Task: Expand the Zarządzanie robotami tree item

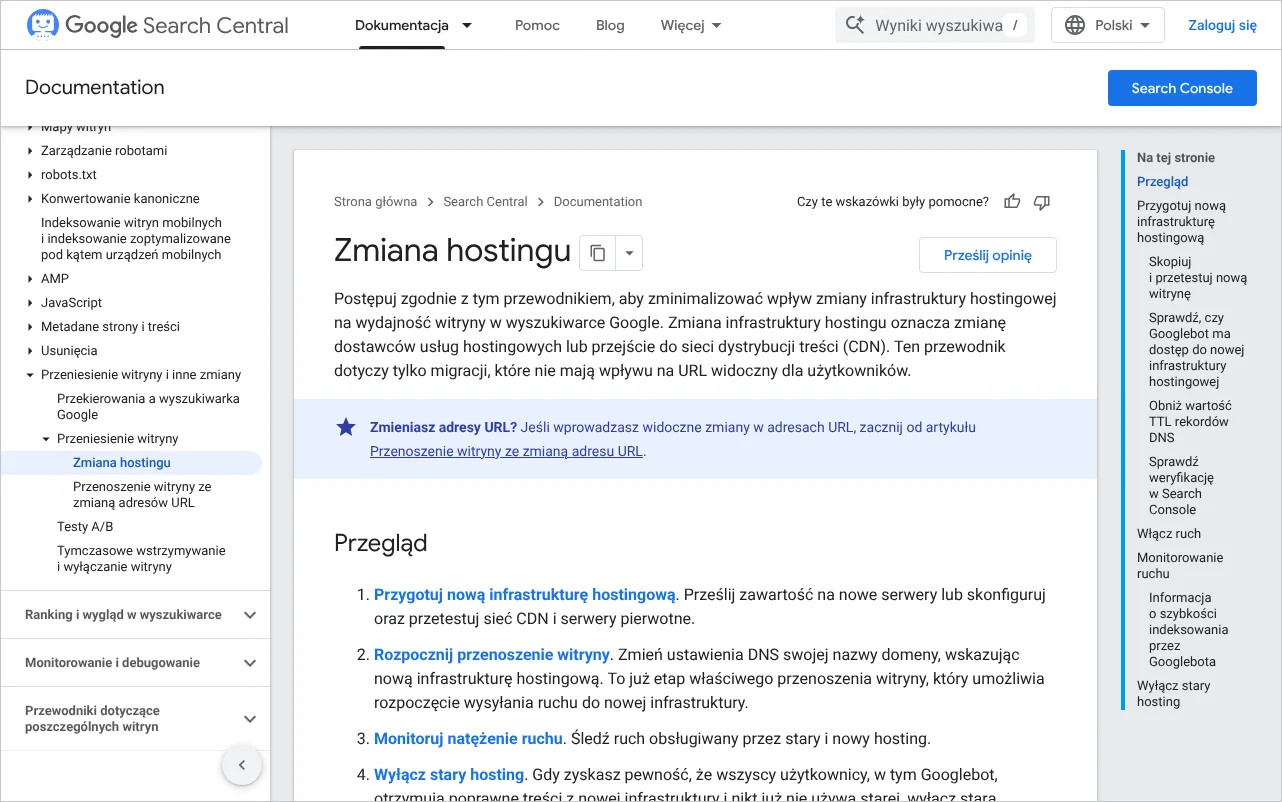Action: click(31, 151)
